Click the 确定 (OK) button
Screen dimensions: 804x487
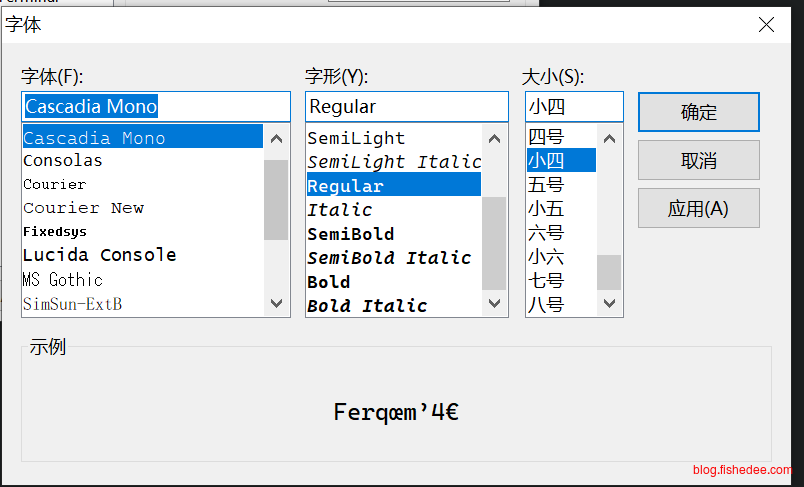point(698,112)
